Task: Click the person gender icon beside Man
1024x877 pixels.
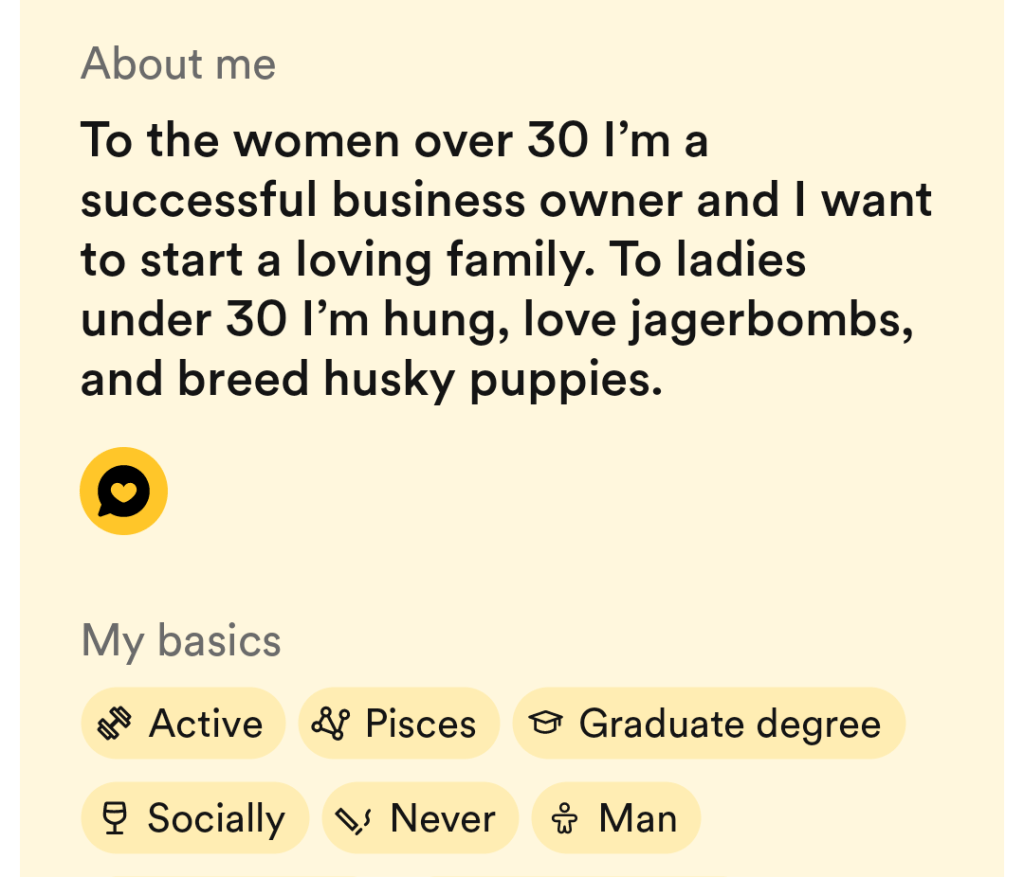Action: pos(566,820)
